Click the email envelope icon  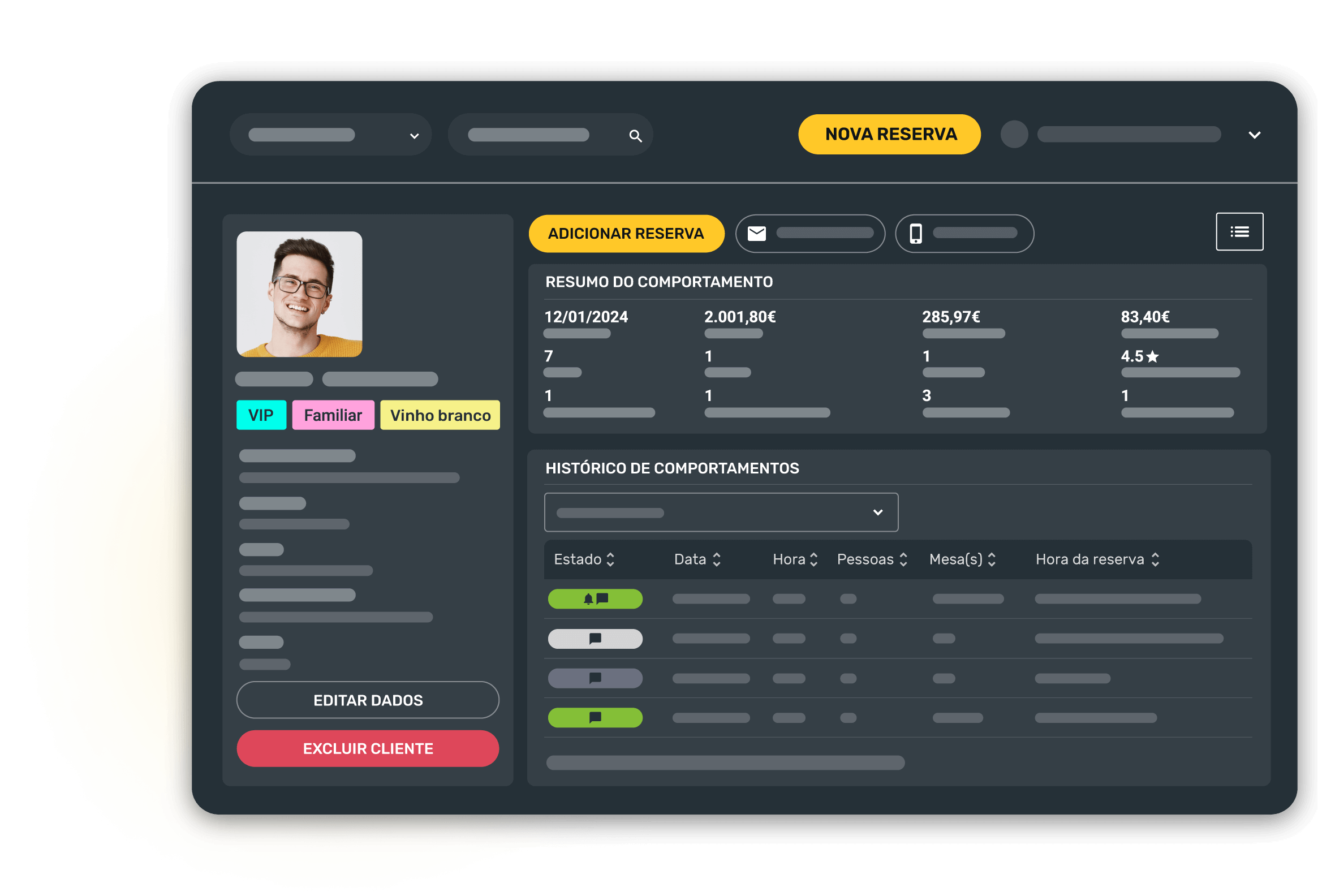point(756,234)
